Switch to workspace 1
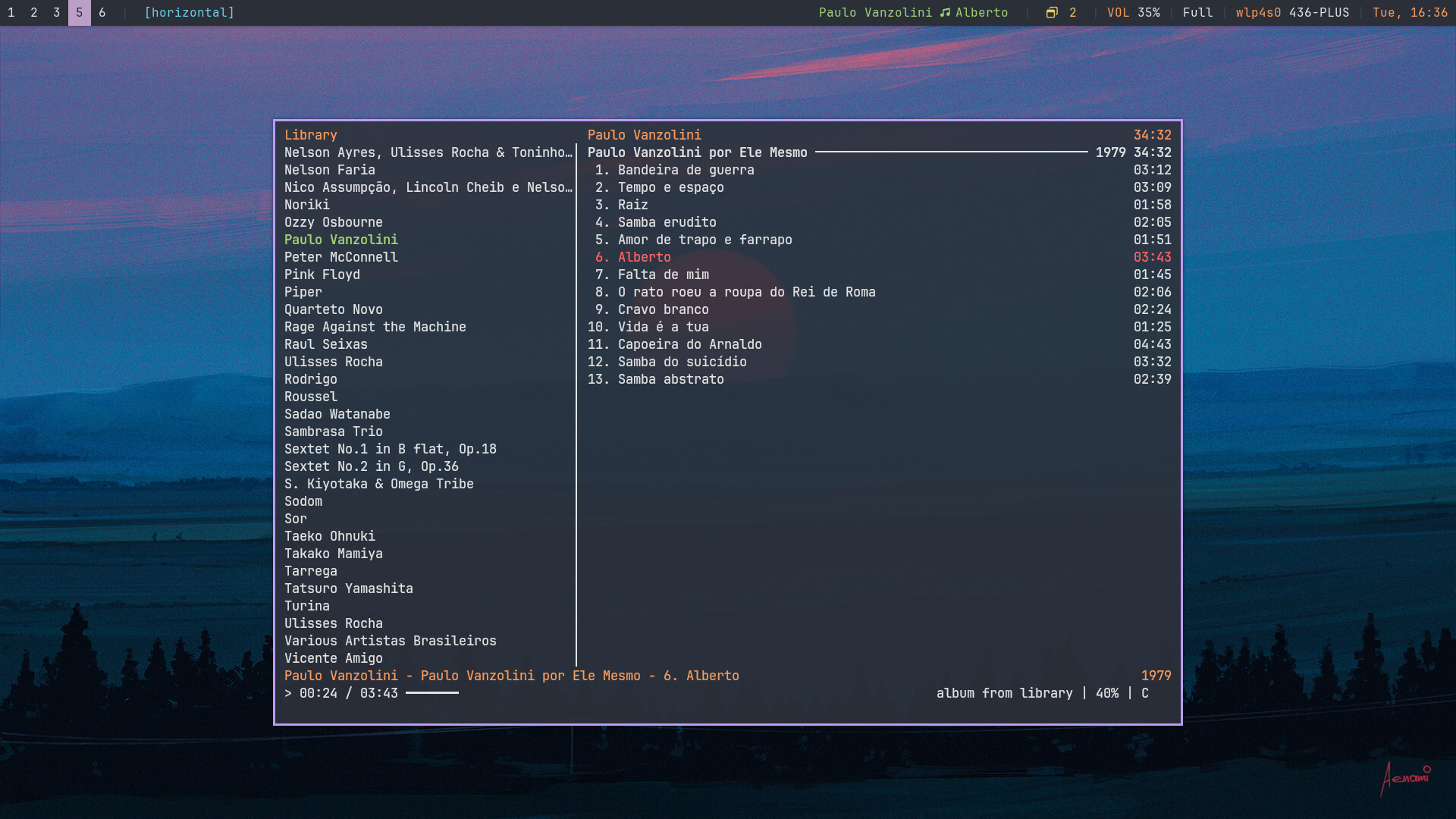Screen dimensions: 1456x819 (x=11, y=12)
